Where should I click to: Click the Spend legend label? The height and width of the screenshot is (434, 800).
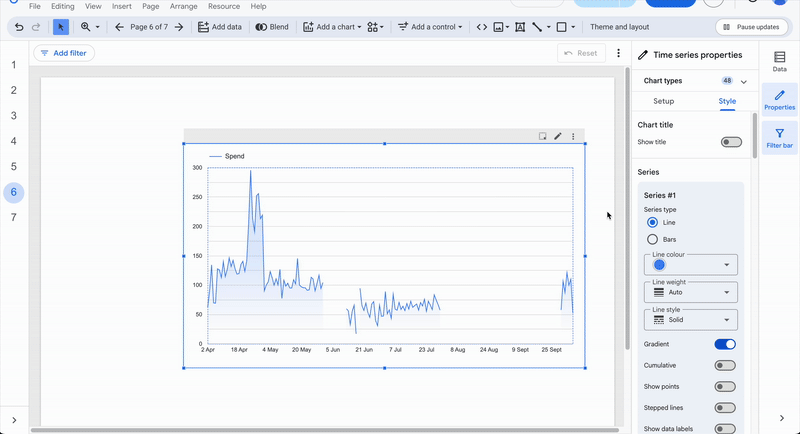[x=235, y=156]
